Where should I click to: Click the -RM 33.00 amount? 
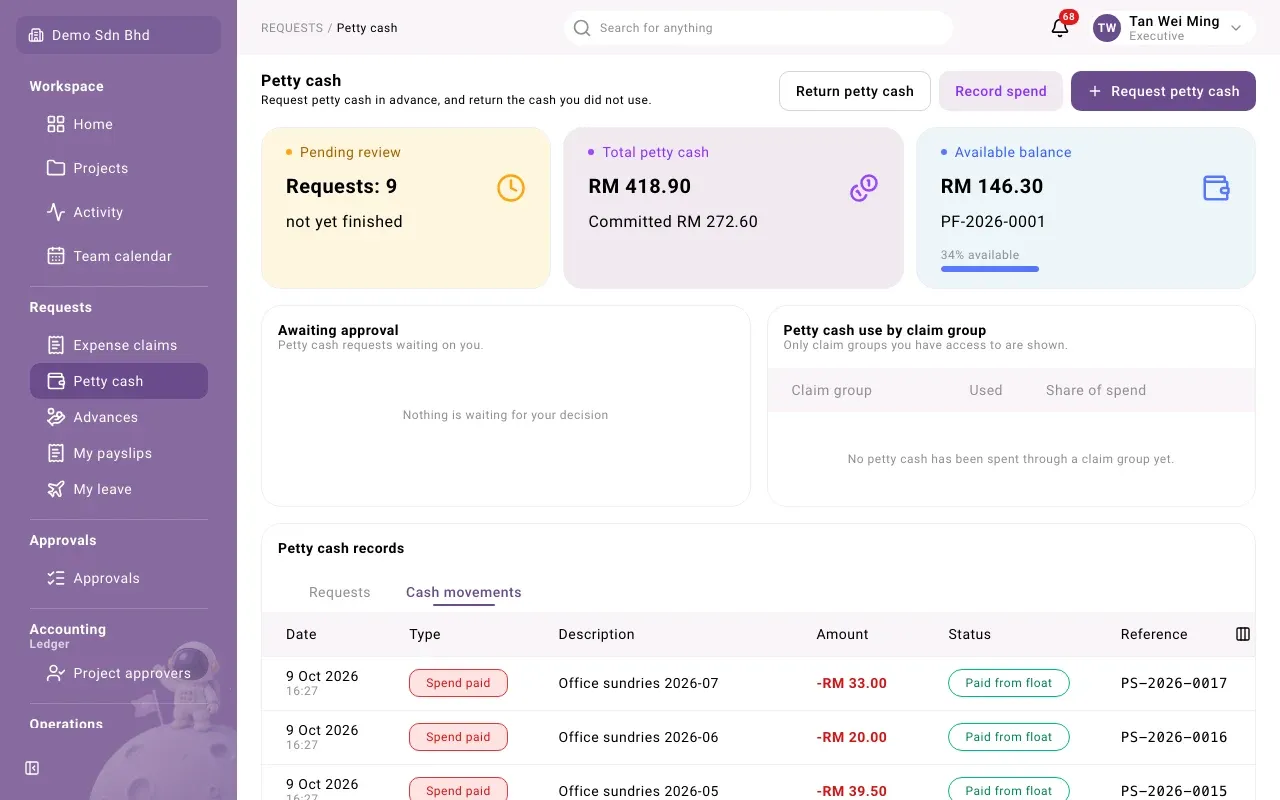tap(852, 683)
